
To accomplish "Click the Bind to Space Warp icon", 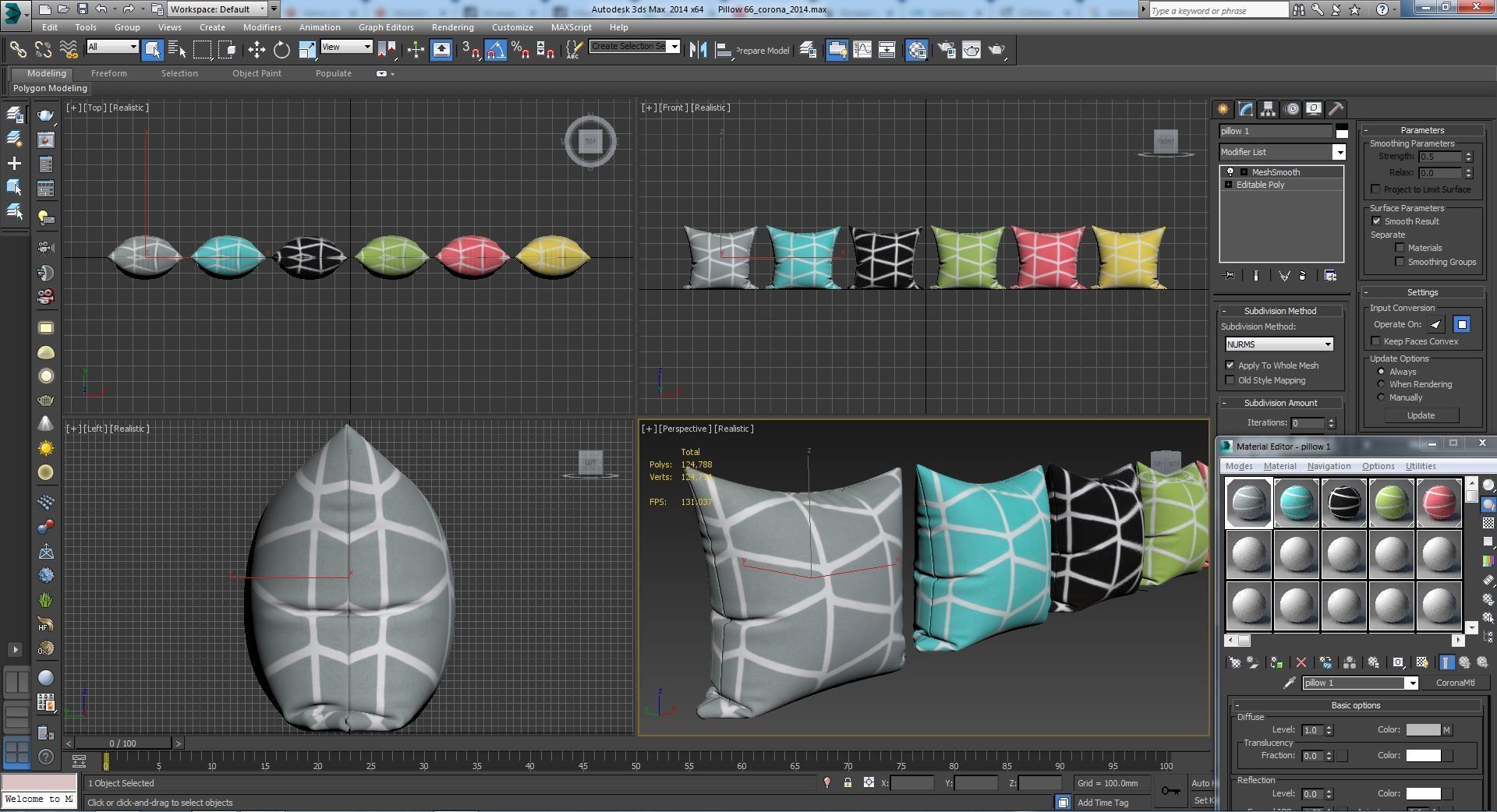I will click(69, 50).
